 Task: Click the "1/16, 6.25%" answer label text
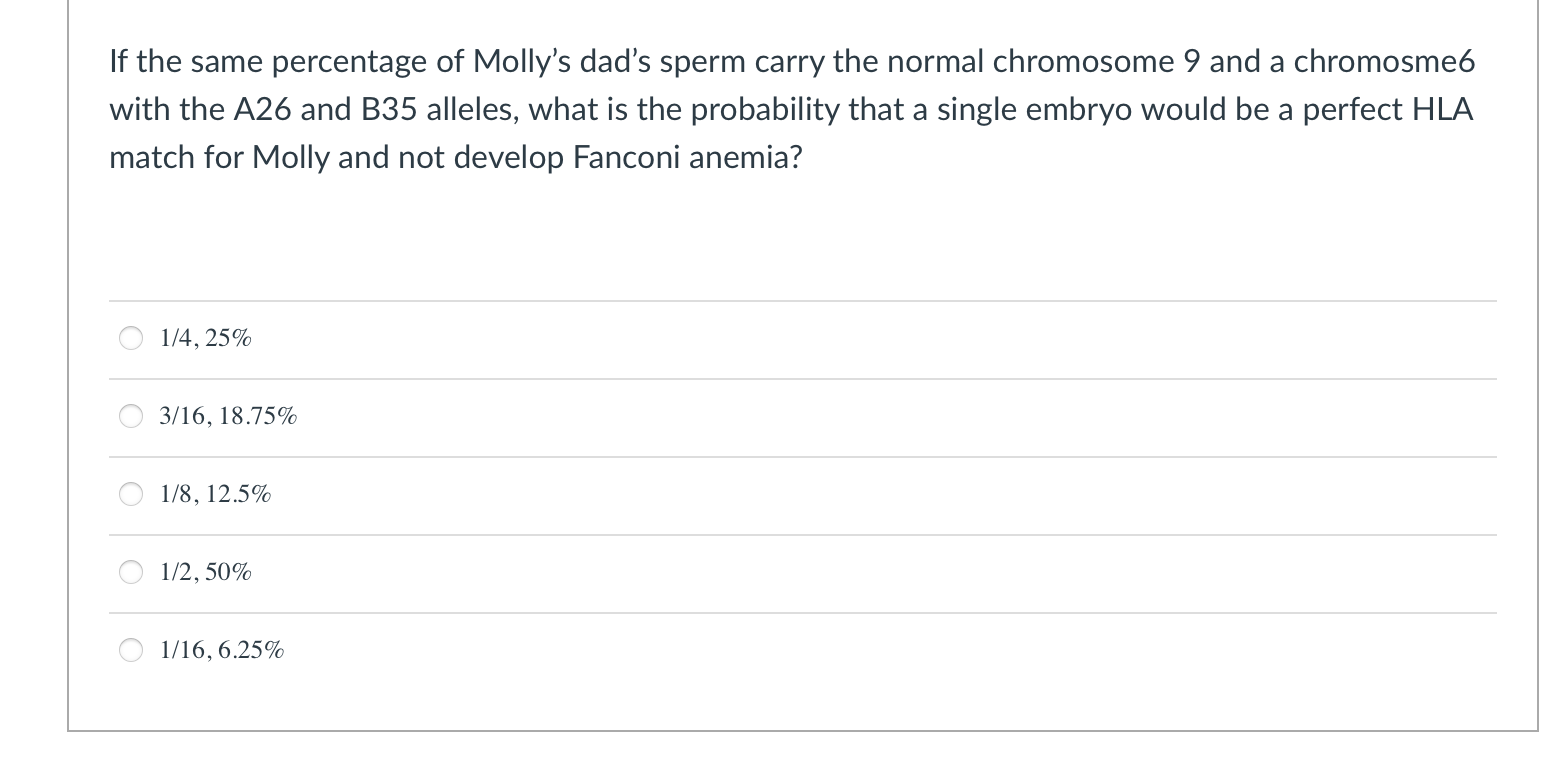click(222, 651)
